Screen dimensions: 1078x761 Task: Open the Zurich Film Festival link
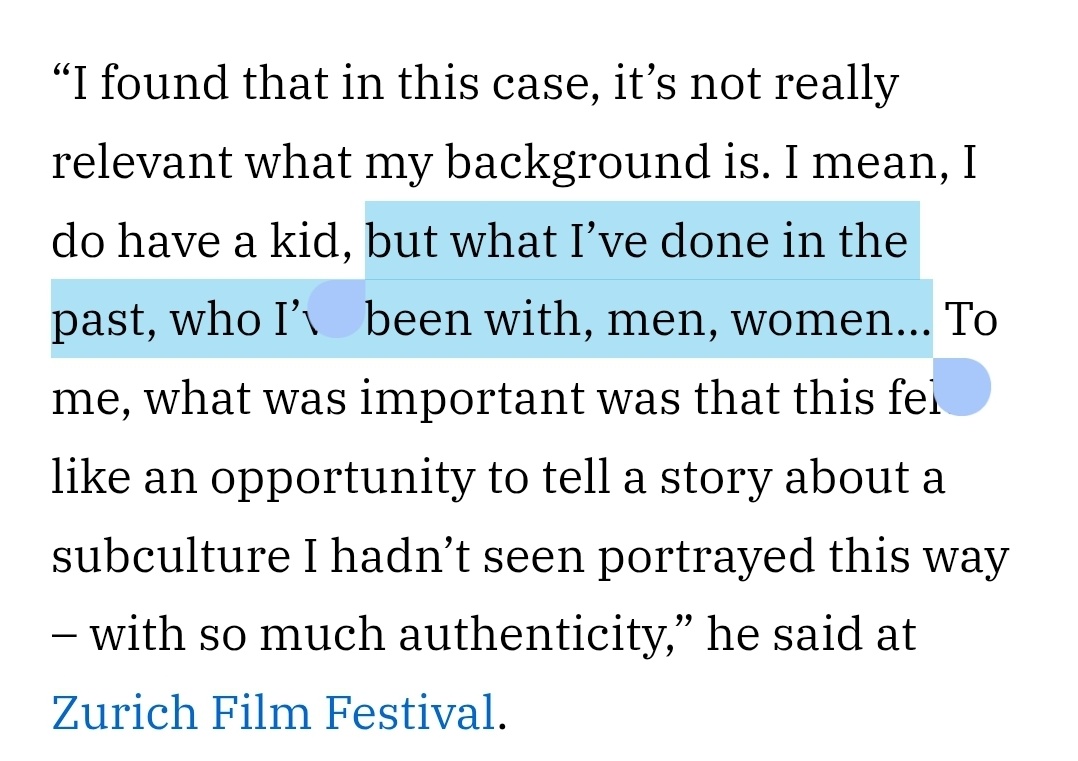pos(273,713)
